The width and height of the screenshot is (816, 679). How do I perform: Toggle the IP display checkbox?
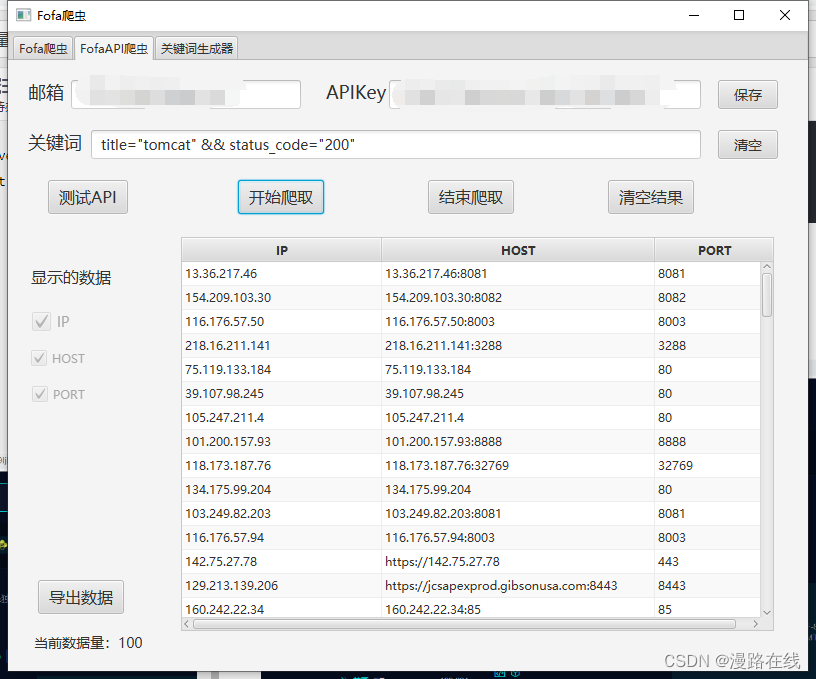tap(41, 322)
